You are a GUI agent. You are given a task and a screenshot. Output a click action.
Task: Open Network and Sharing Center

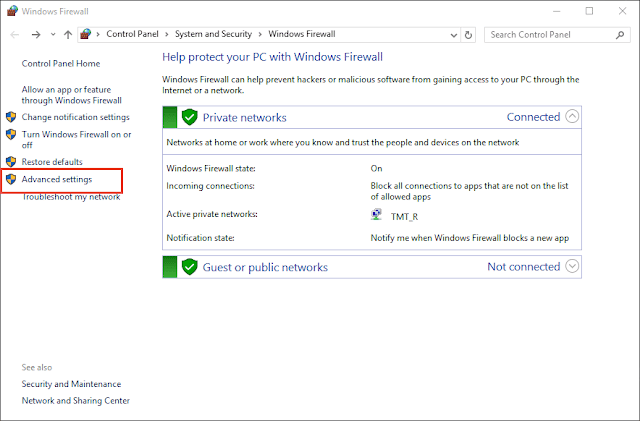click(76, 401)
